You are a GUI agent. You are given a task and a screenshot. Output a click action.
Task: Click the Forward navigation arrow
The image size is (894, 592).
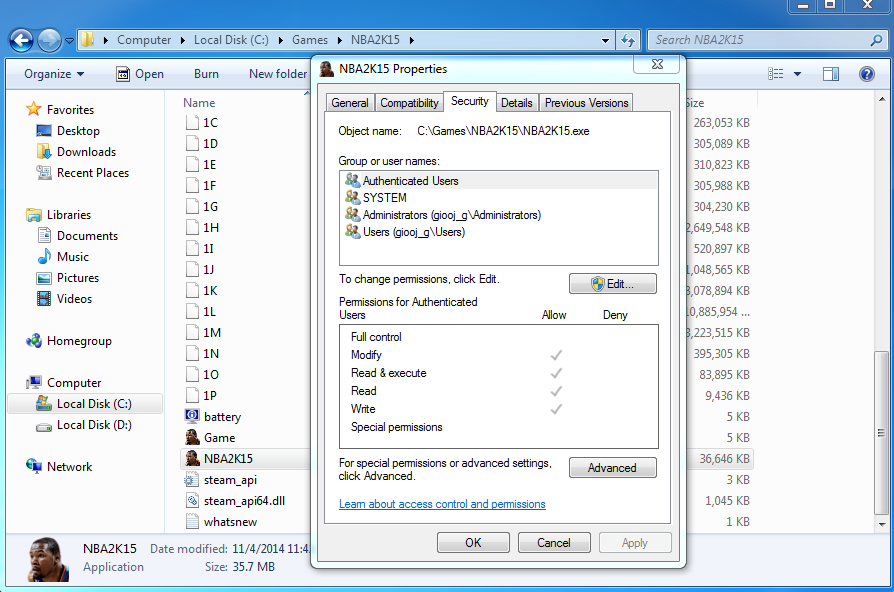[49, 40]
